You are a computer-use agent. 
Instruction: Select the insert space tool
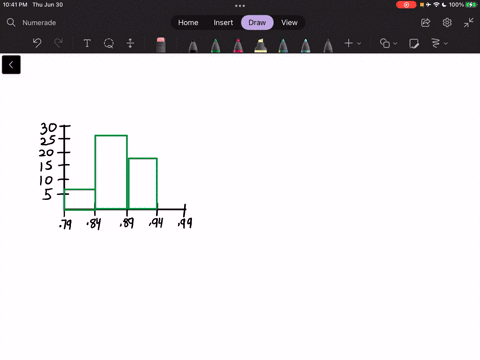tap(130, 43)
